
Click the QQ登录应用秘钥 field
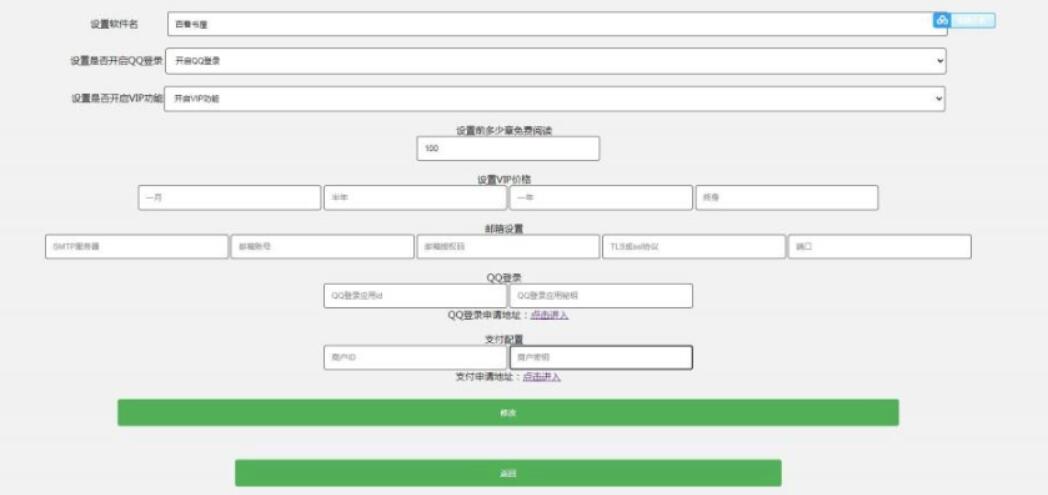600,296
